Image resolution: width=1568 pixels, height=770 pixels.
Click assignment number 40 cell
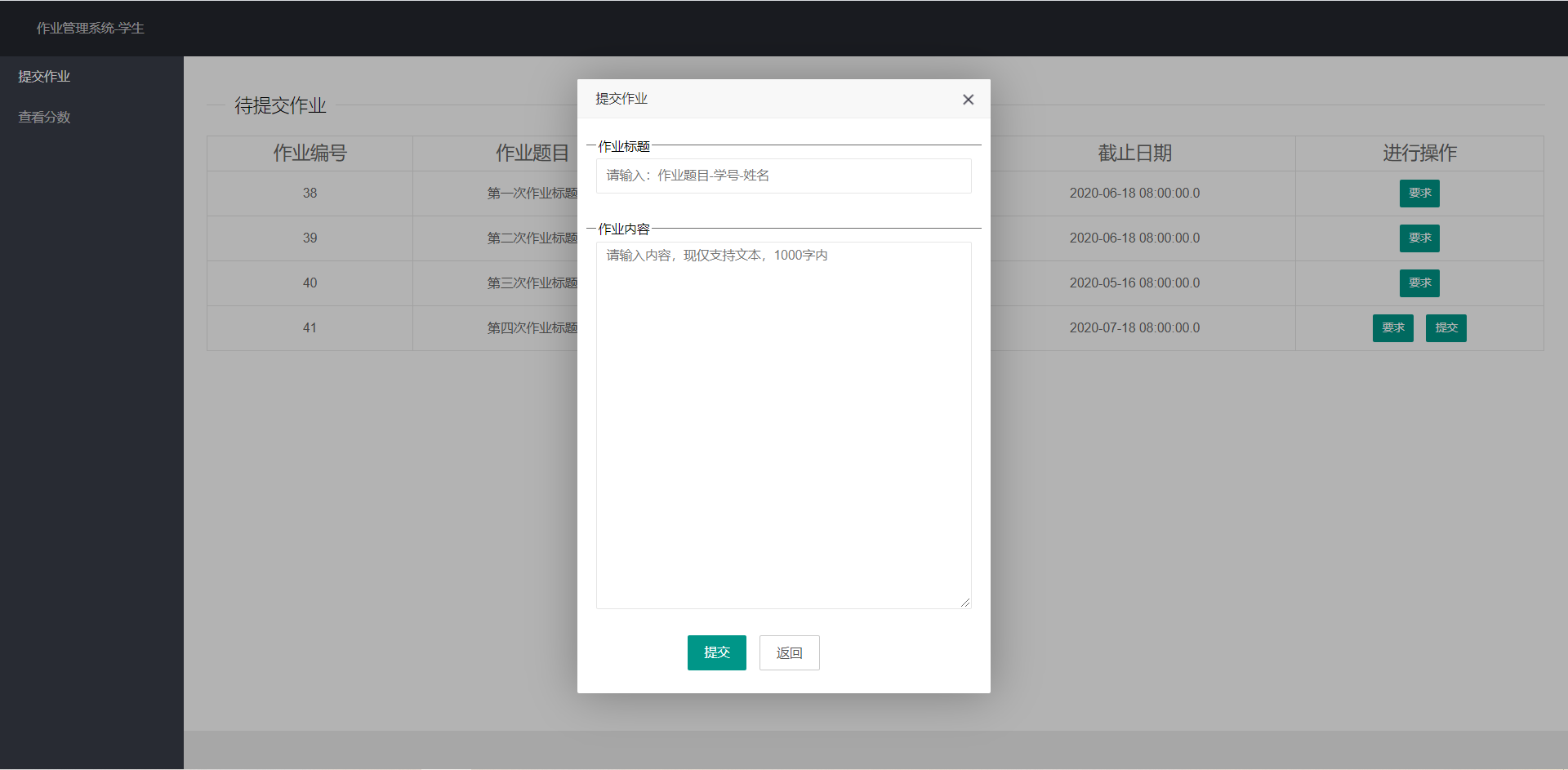pos(310,283)
